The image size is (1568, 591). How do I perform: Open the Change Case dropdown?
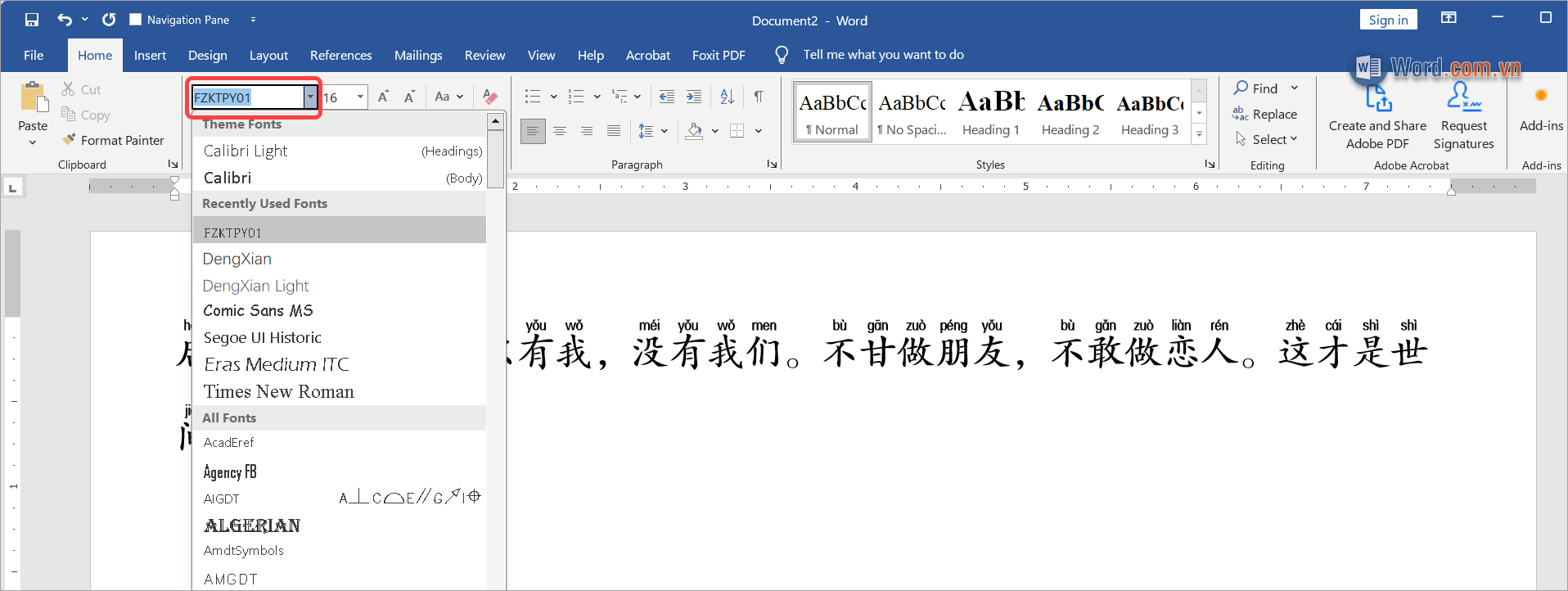point(449,97)
